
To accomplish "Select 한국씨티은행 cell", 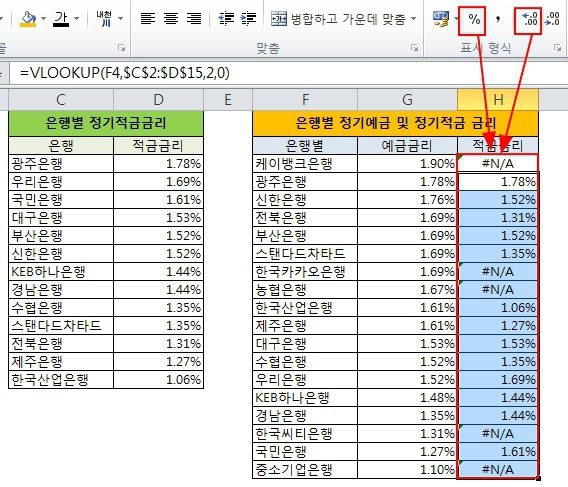I will coord(305,434).
